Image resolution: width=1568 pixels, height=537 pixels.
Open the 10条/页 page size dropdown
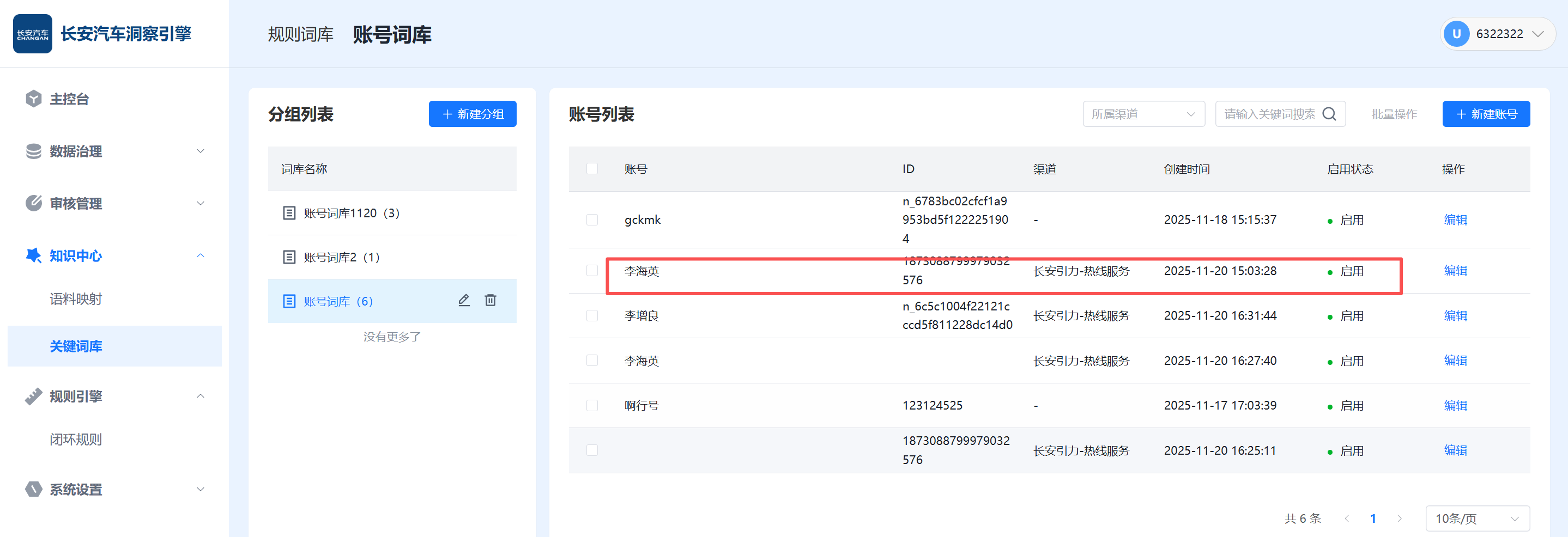[x=1476, y=519]
